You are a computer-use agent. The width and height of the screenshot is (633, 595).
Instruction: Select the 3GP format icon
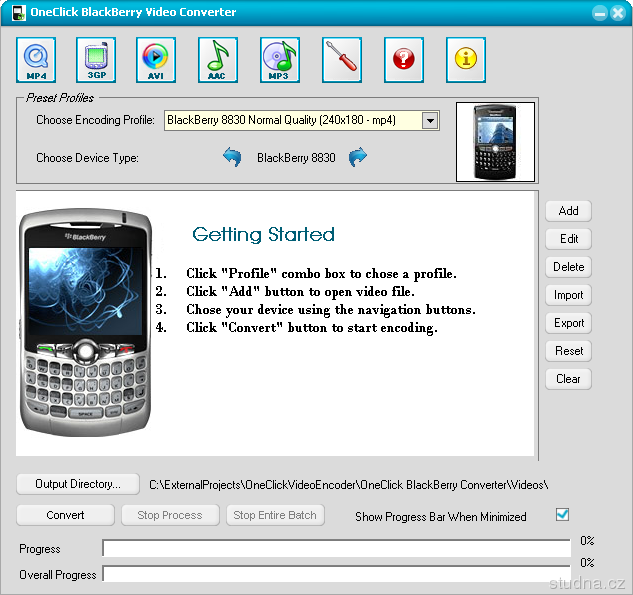point(96,60)
